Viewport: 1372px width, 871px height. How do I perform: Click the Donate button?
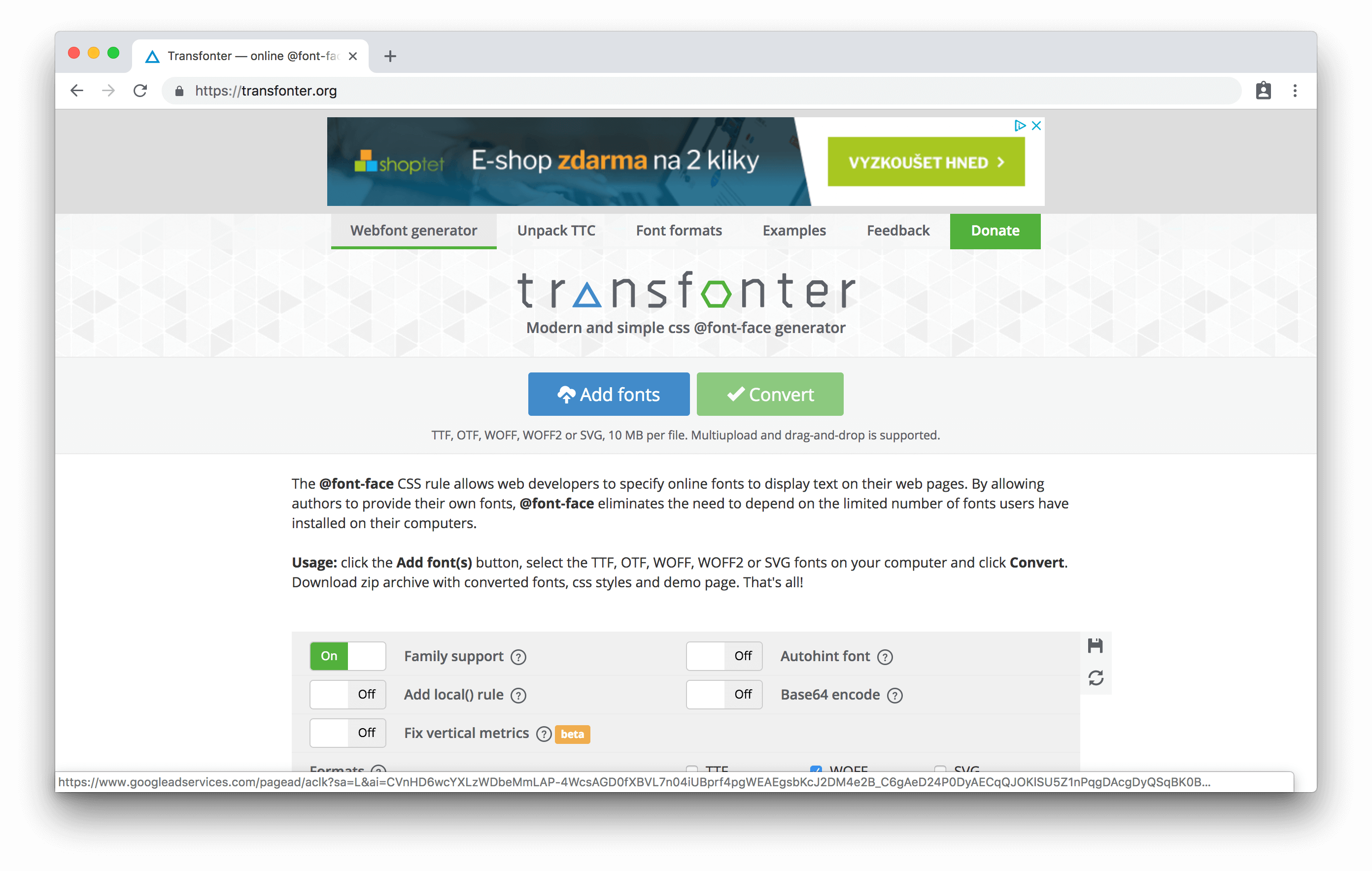click(995, 231)
